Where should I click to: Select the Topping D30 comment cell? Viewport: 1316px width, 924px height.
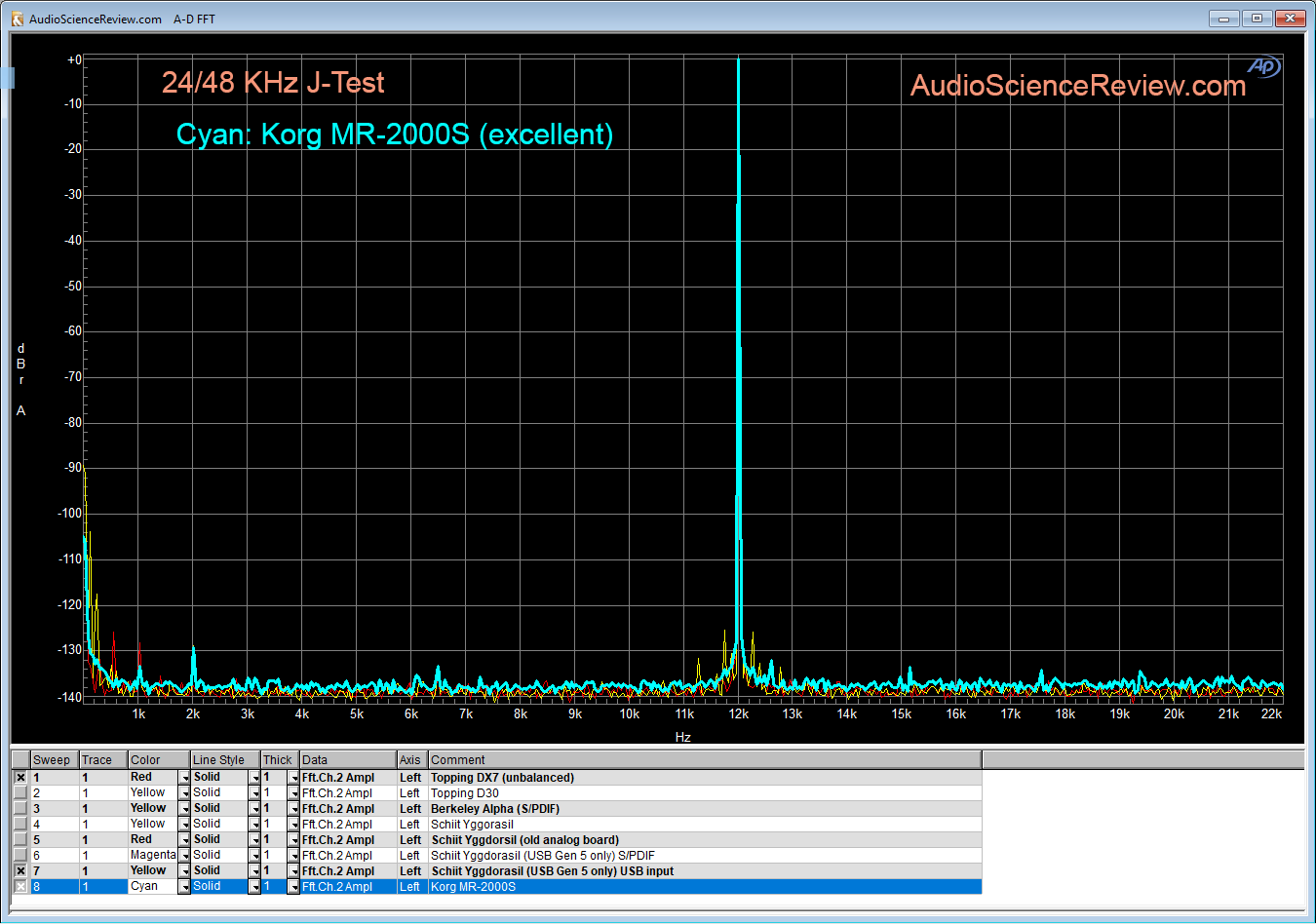tap(705, 793)
